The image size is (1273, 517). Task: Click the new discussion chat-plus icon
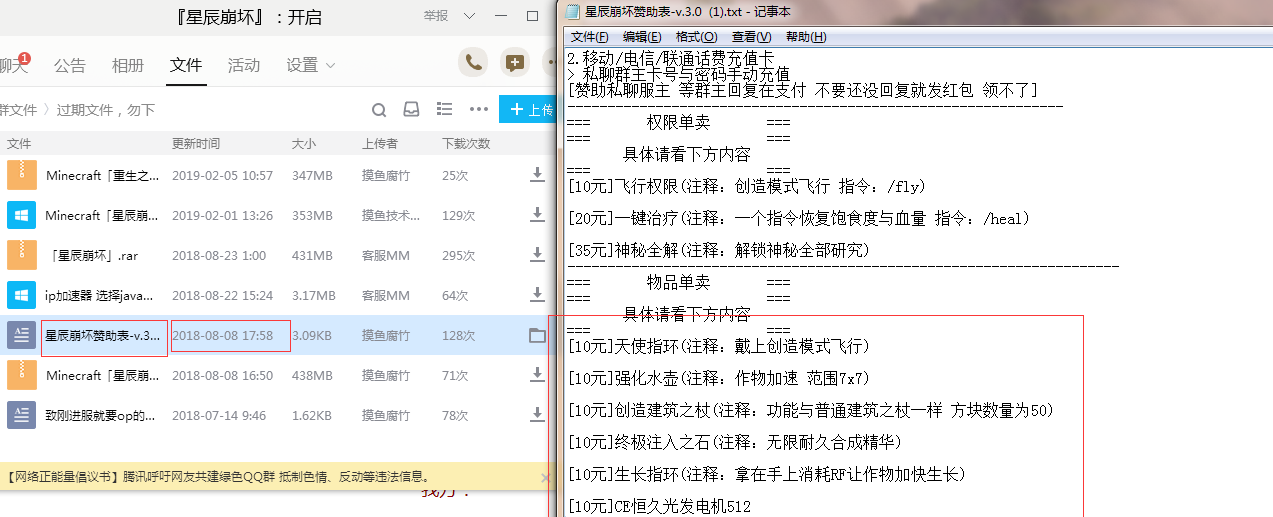tap(515, 63)
